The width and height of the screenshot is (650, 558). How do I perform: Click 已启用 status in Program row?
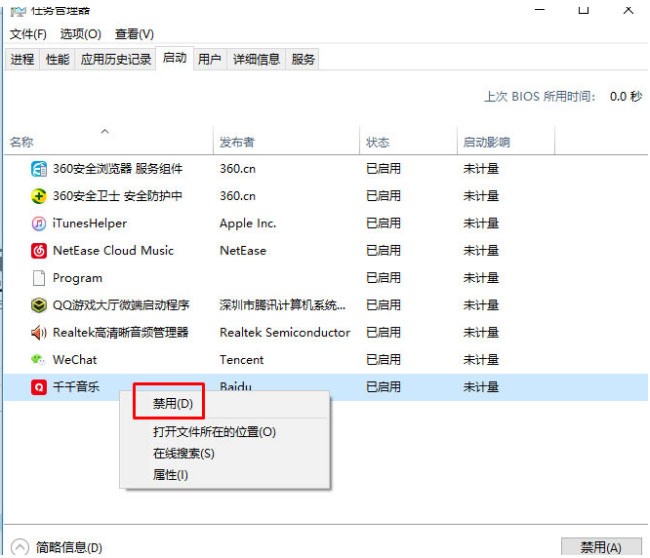[383, 278]
